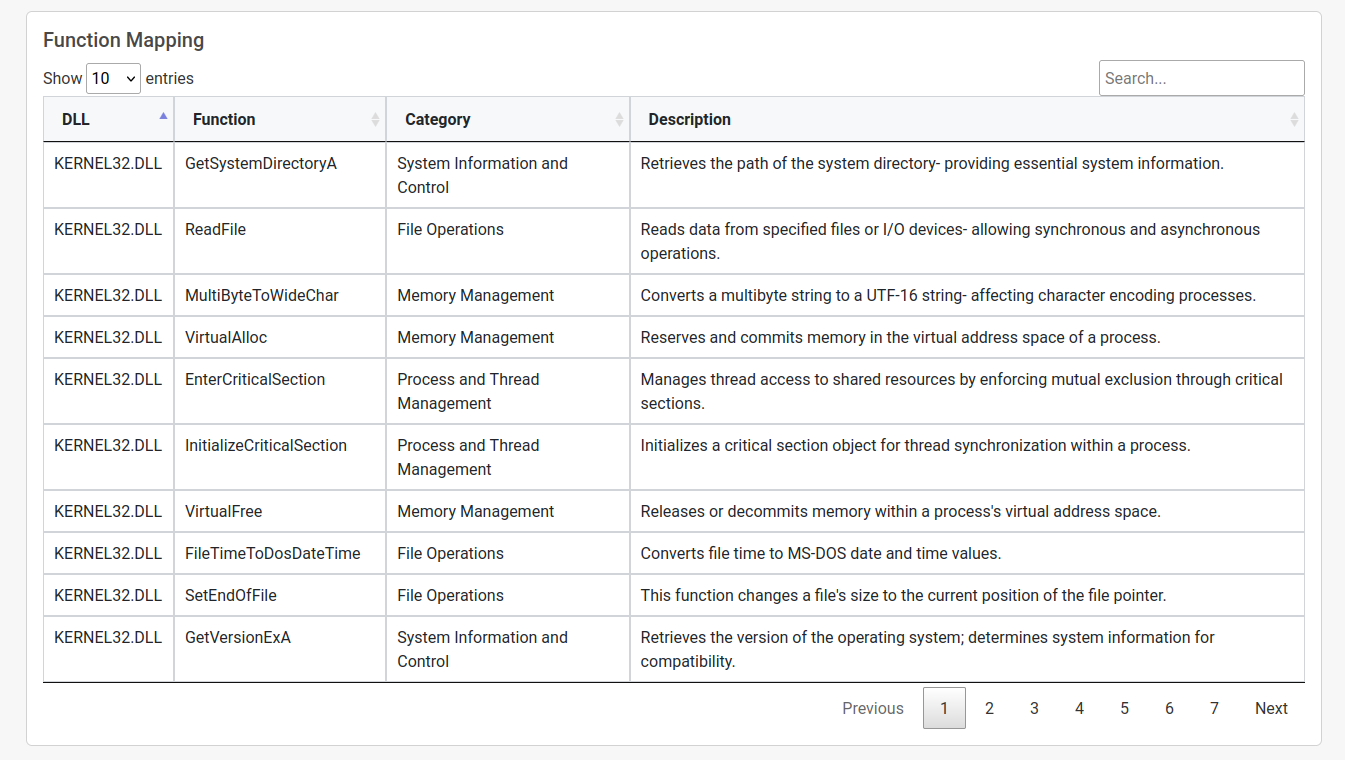Screen dimensions: 1345x760
Task: Click KERNEL32.DLL in the SetEndOfFile row
Action: pos(108,595)
